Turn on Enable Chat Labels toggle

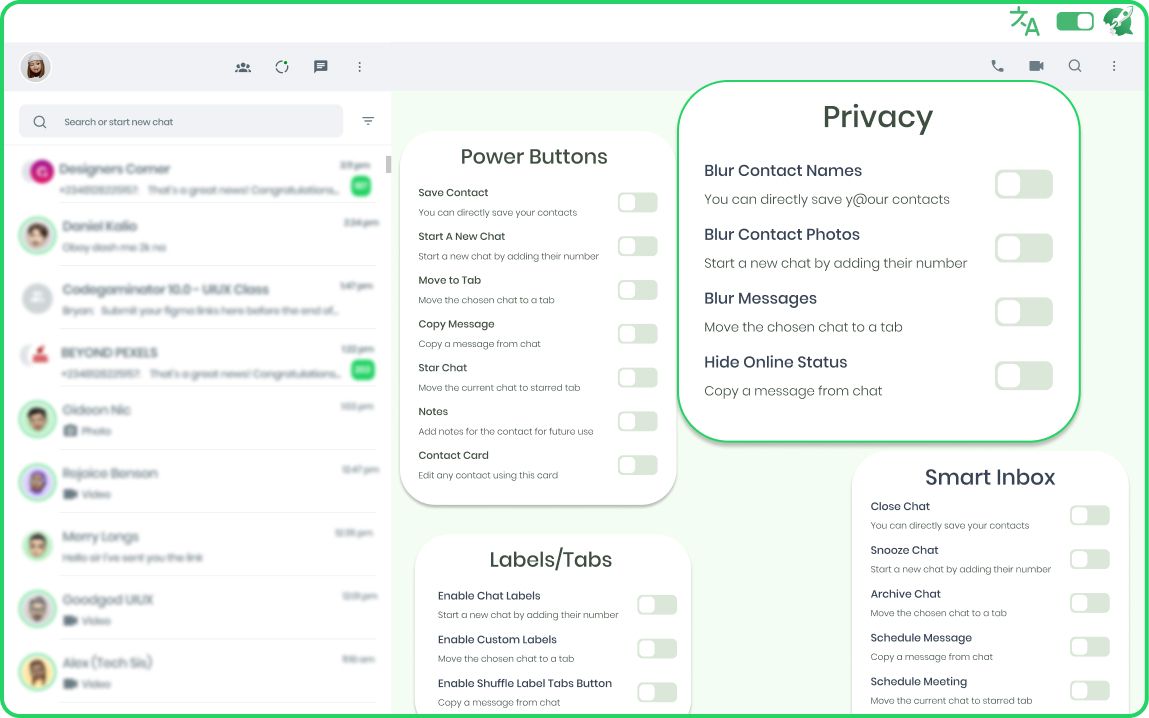click(x=657, y=605)
